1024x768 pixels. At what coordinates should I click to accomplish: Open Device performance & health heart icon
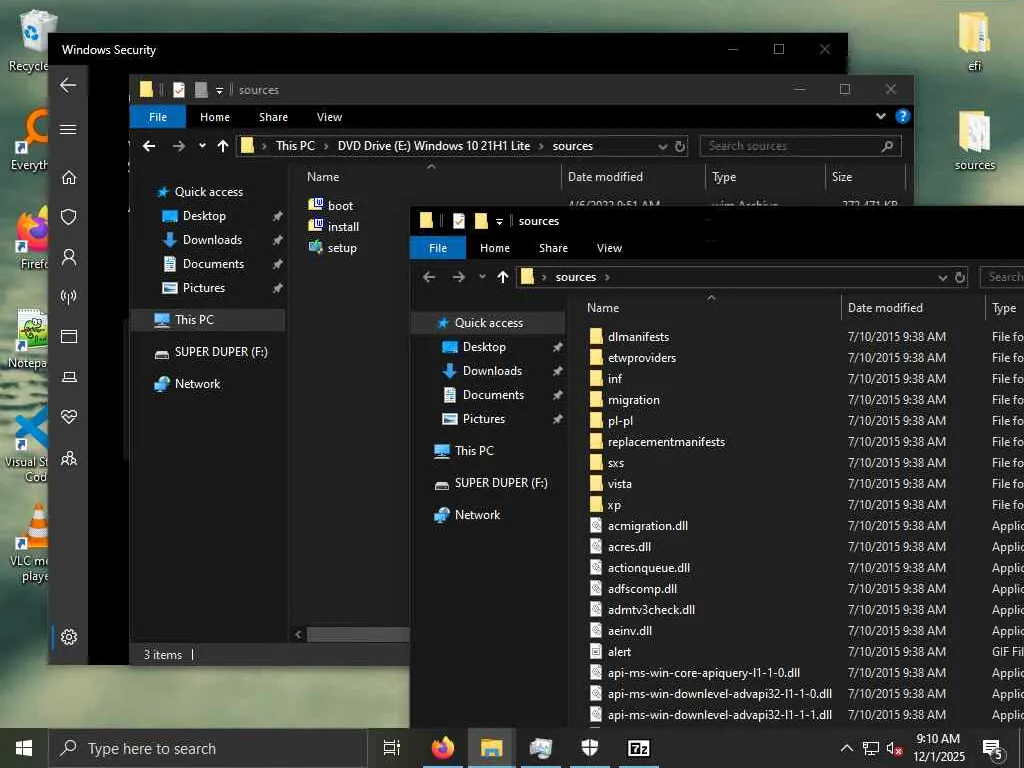click(x=69, y=417)
